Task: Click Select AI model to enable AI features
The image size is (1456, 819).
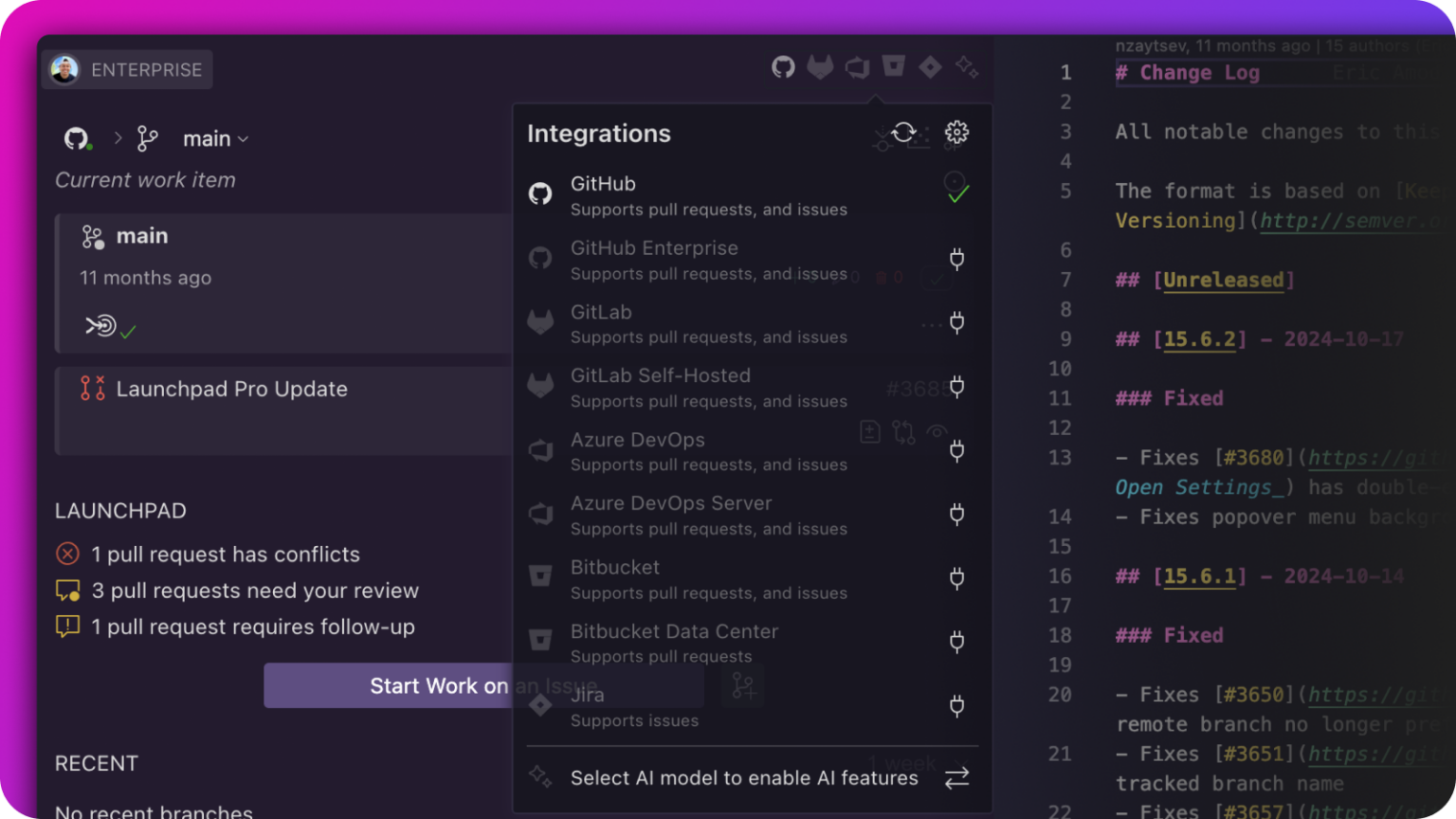Action: 744,777
